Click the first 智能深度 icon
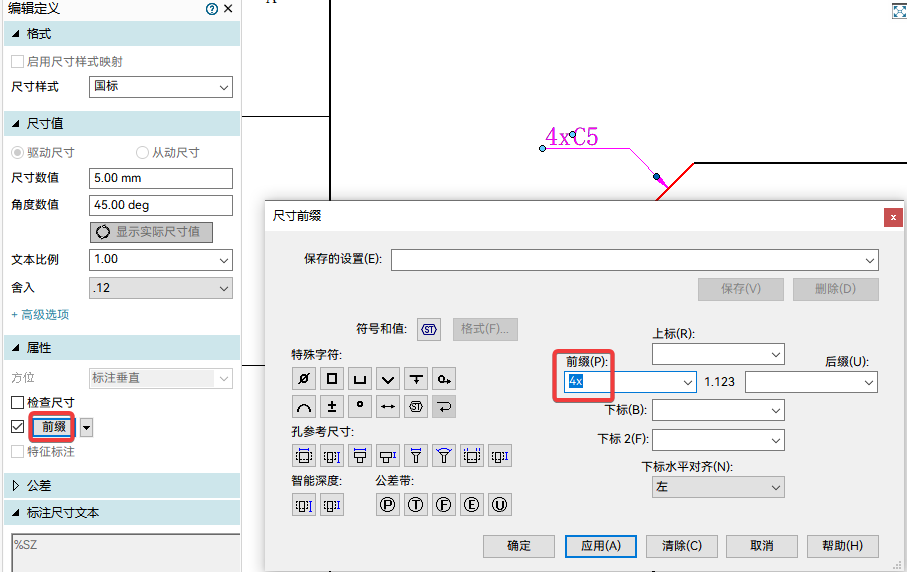This screenshot has height=572, width=907. (x=304, y=505)
